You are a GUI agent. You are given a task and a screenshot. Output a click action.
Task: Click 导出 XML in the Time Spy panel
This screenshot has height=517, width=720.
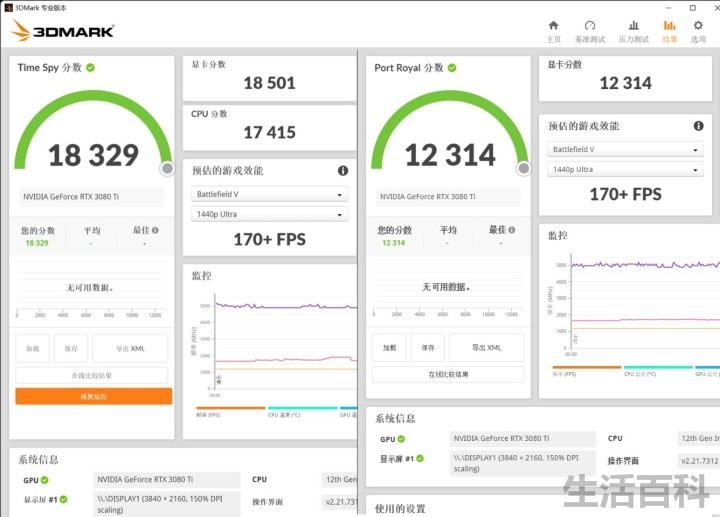130,348
